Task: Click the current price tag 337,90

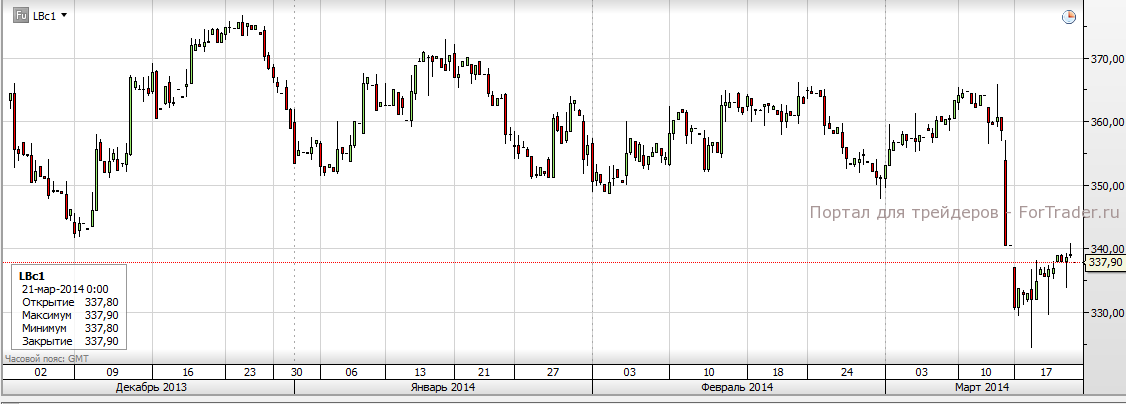Action: point(1104,263)
